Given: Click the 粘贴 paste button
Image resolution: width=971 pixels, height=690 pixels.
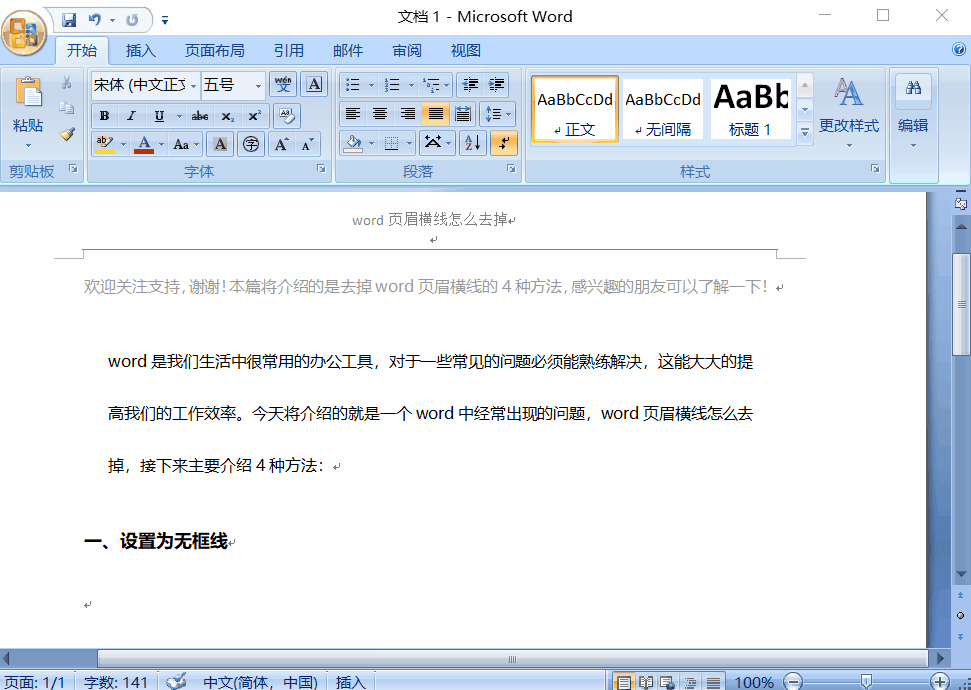Looking at the screenshot, I should pyautogui.click(x=28, y=110).
